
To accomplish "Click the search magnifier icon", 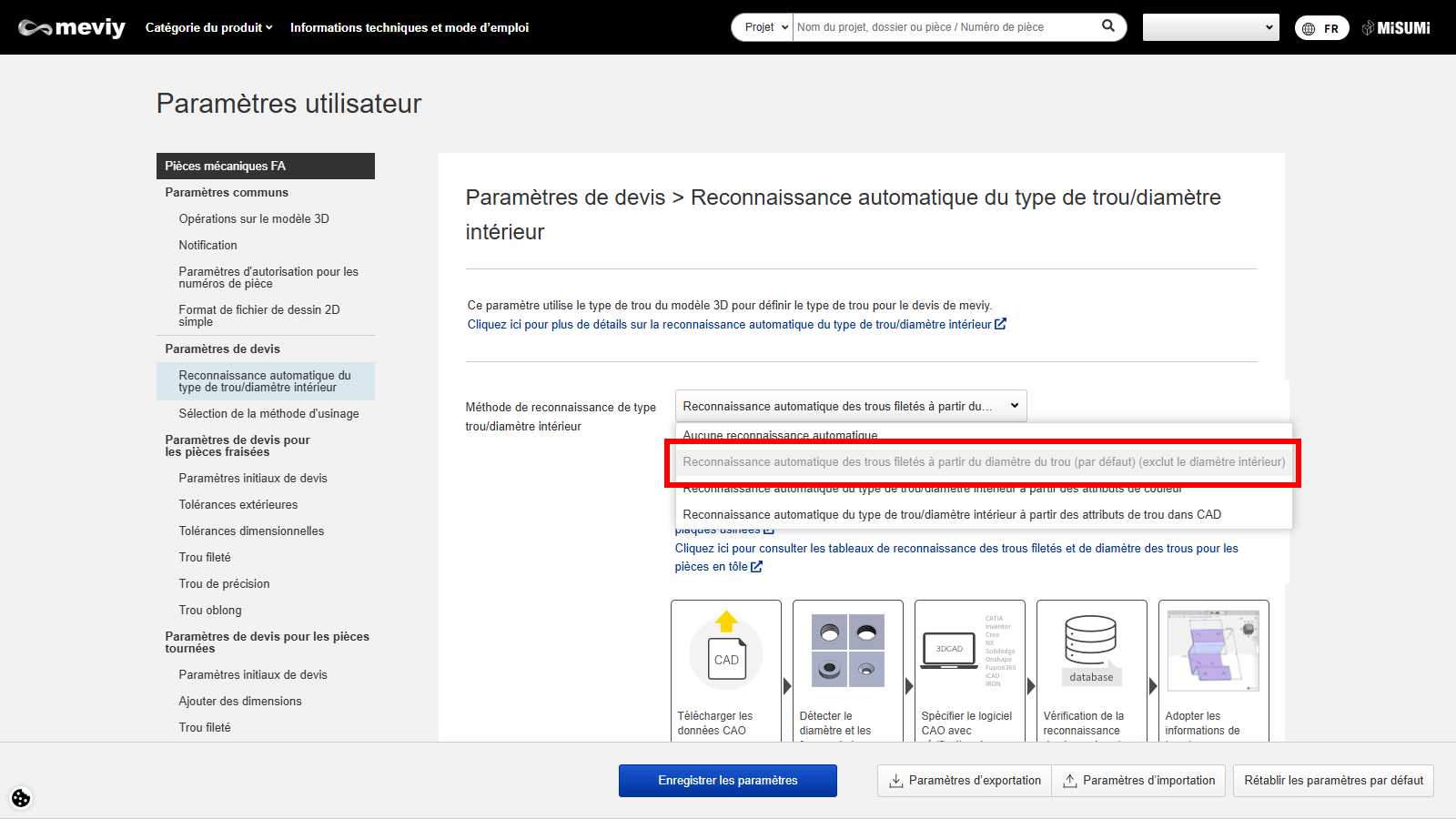I will (1107, 26).
